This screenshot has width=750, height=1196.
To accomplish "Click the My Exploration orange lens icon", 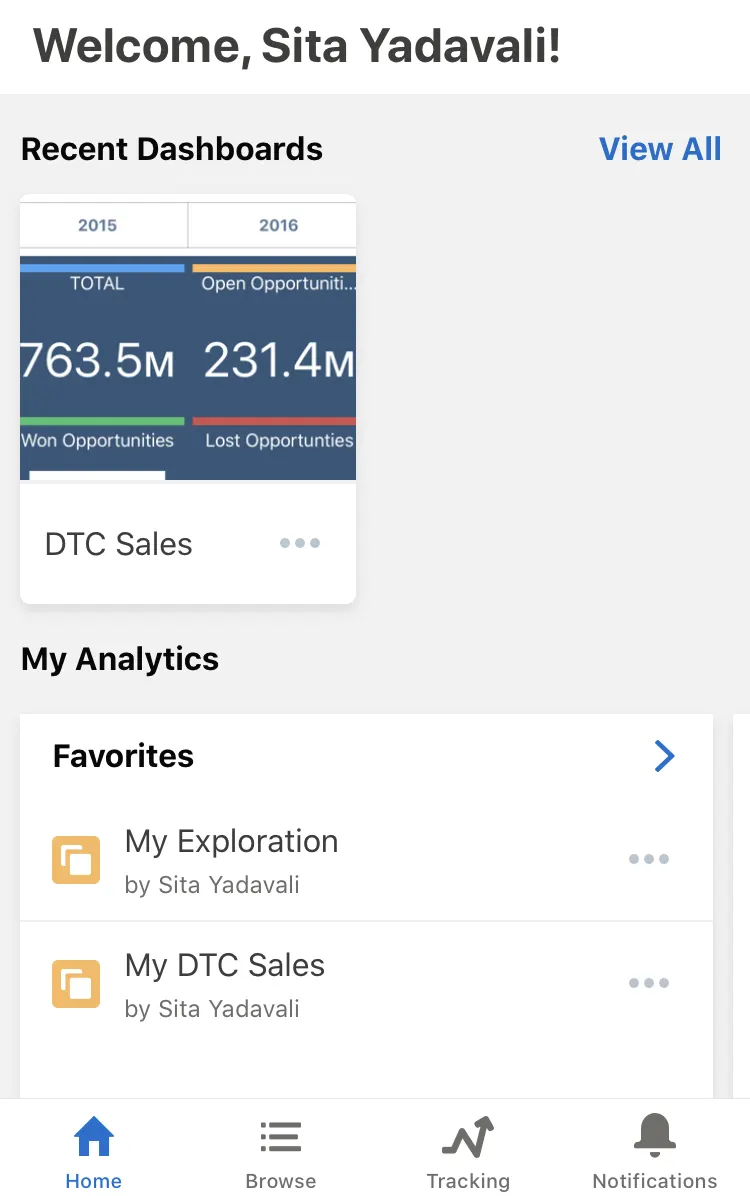I will pyautogui.click(x=76, y=860).
